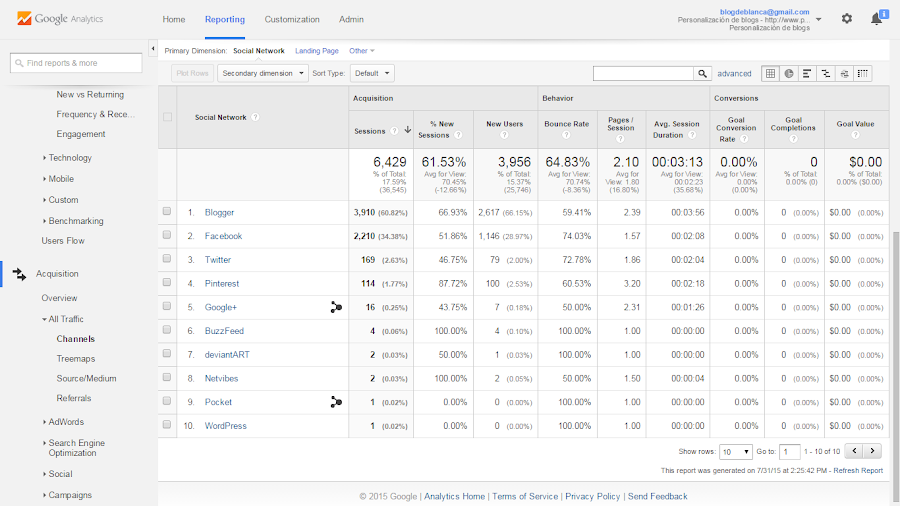
Task: Click the Google Analytics logo
Action: point(60,19)
